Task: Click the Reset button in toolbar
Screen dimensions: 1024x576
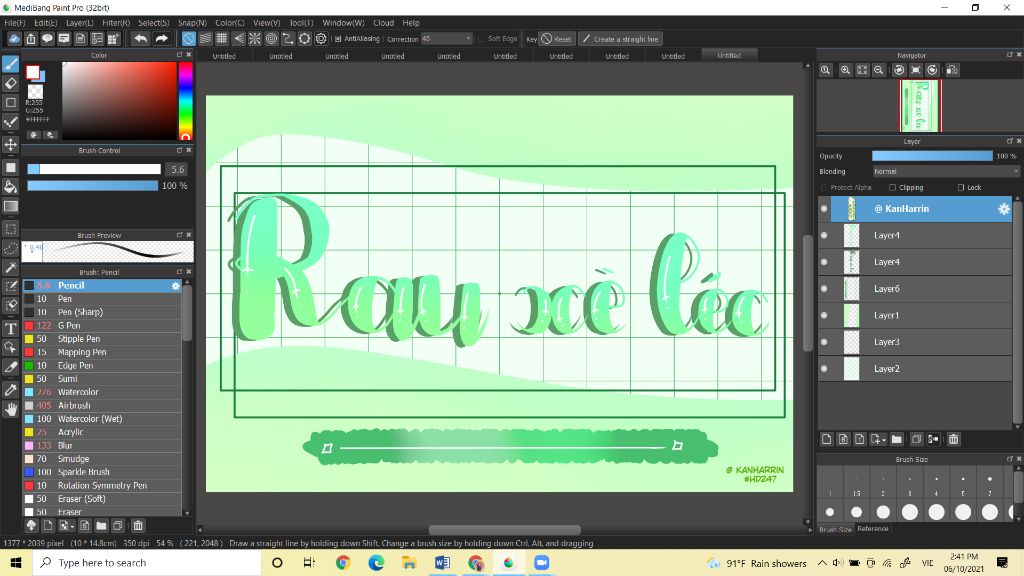Action: tap(556, 39)
